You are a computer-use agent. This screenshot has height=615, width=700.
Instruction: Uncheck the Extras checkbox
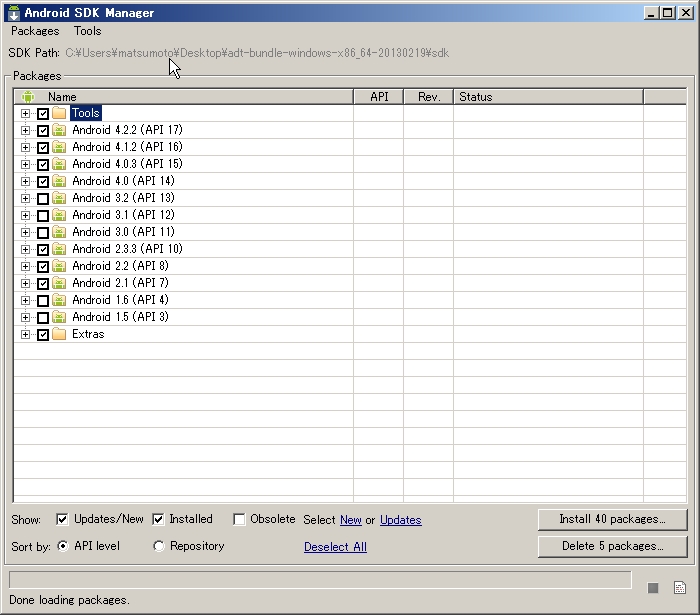click(x=43, y=334)
